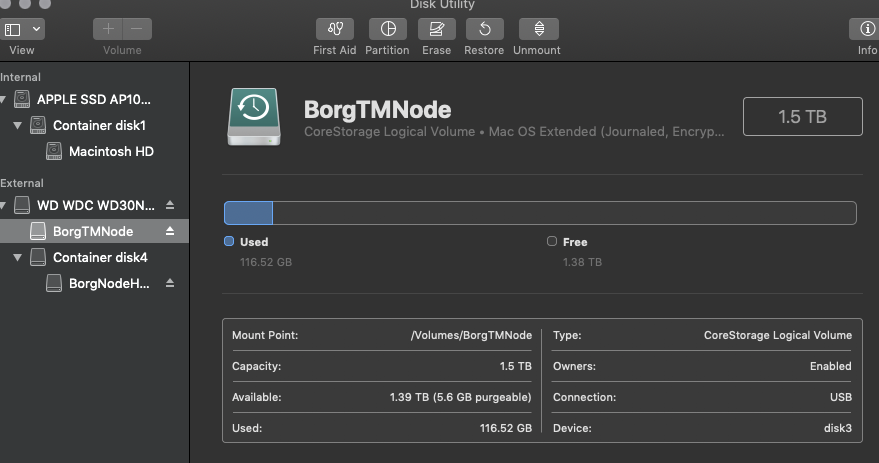Viewport: 879px width, 463px height.
Task: Click the blue Used legend swatch
Action: coord(229,241)
